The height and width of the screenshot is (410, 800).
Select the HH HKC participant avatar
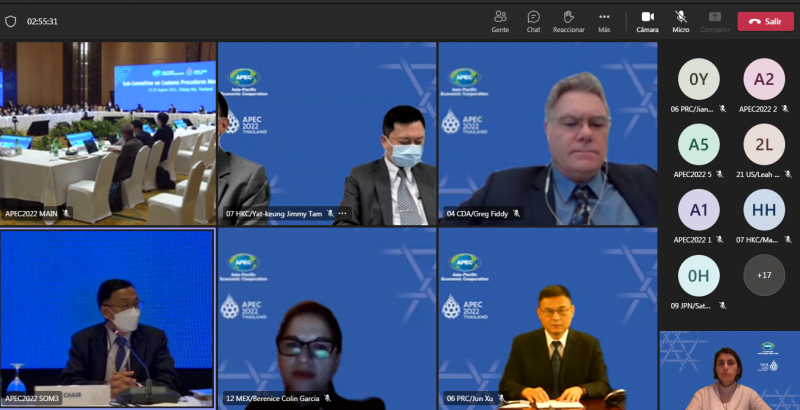pos(764,209)
